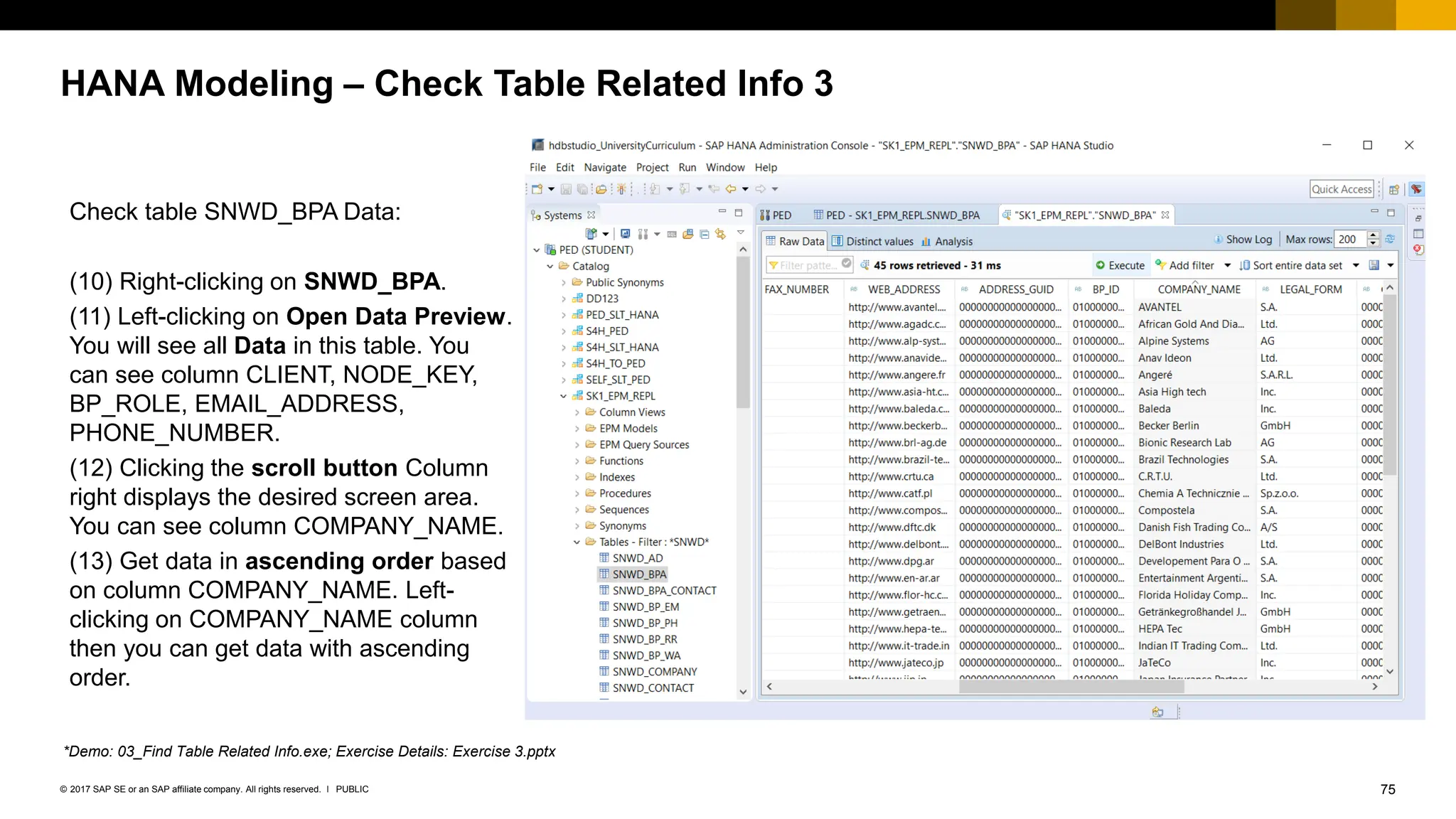1456x819 pixels.
Task: Click the Show Log button
Action: [1243, 240]
